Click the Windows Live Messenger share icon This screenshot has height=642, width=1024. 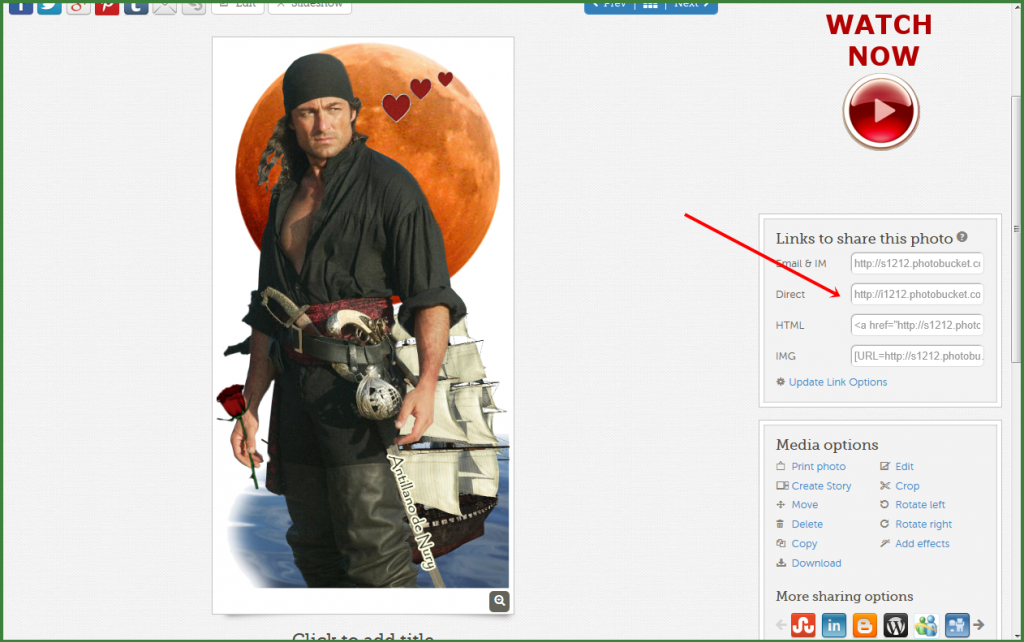coord(926,626)
